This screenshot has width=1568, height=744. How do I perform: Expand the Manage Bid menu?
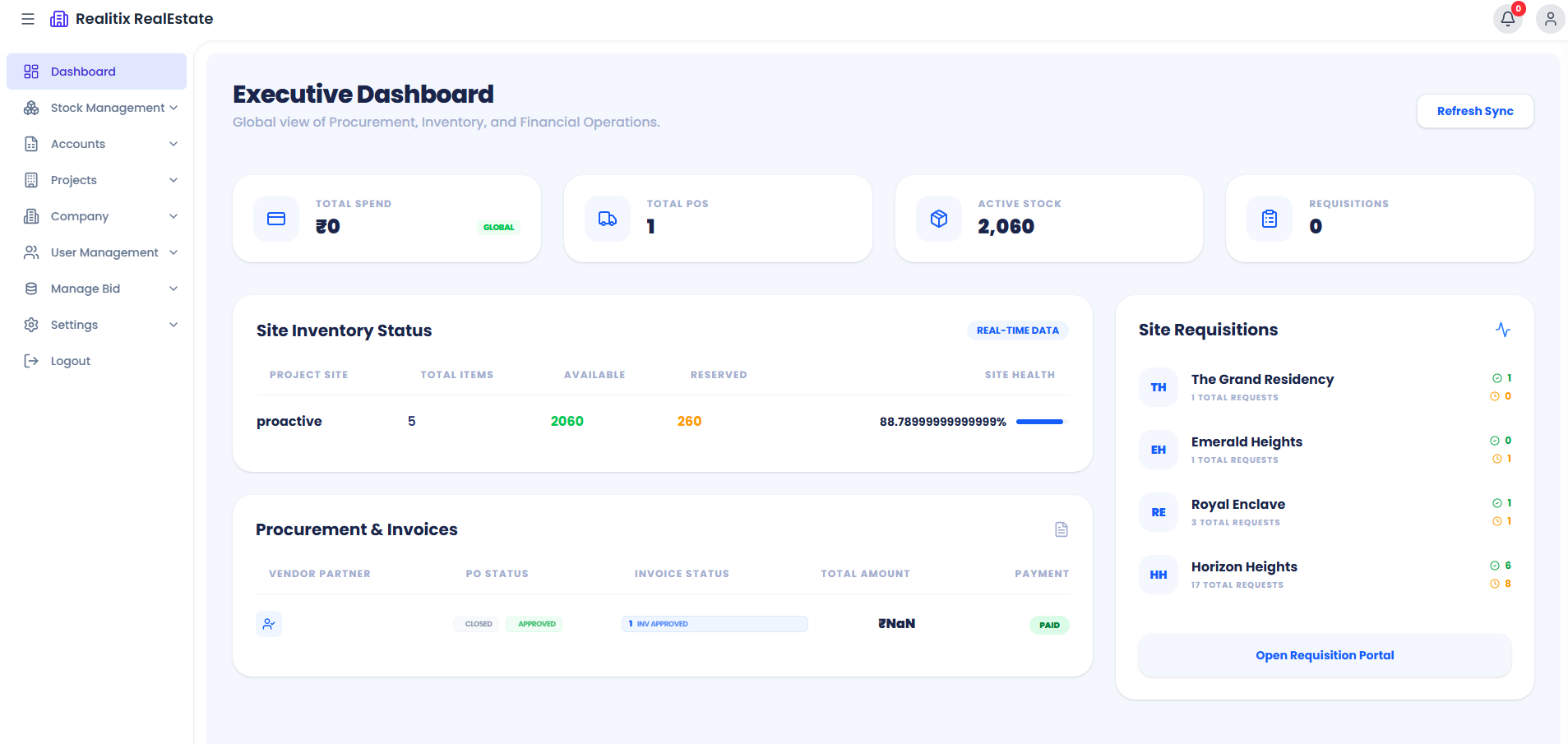(x=96, y=289)
